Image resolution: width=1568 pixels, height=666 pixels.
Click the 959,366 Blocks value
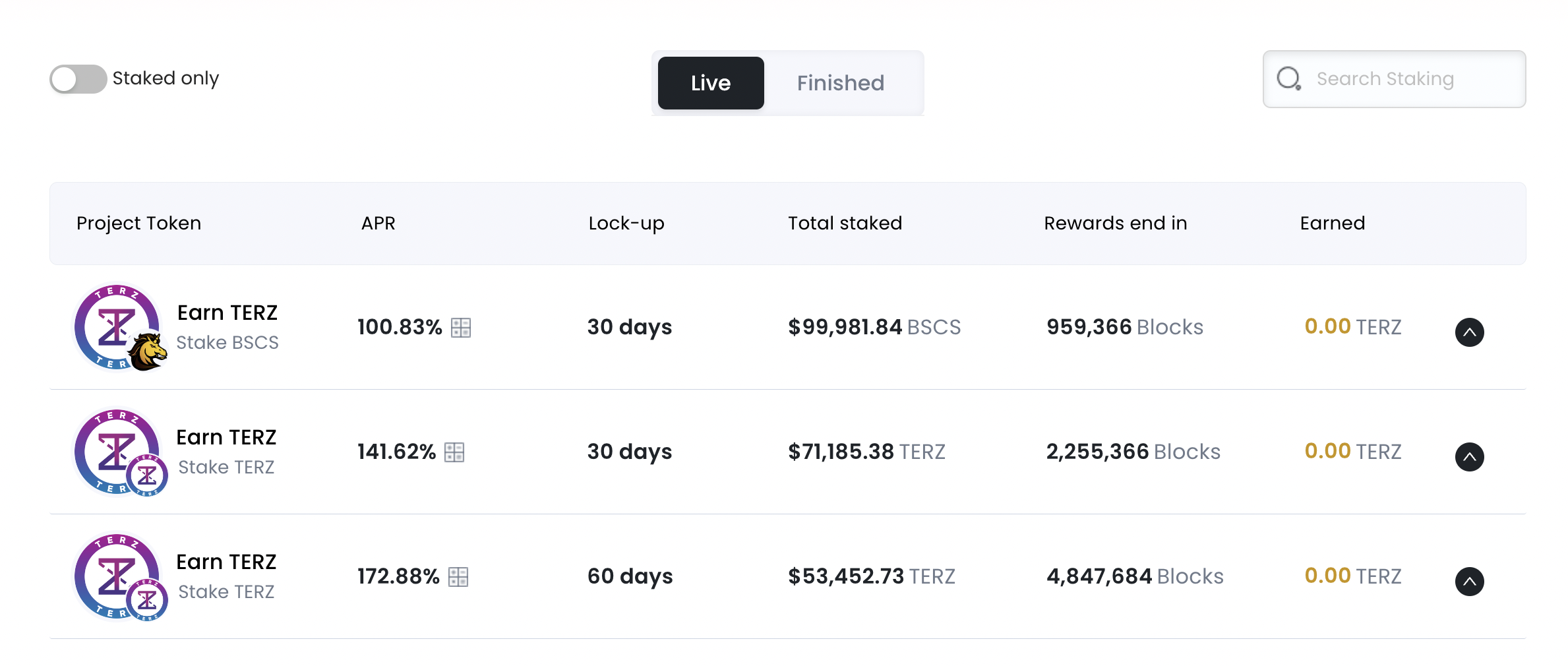tap(1125, 327)
